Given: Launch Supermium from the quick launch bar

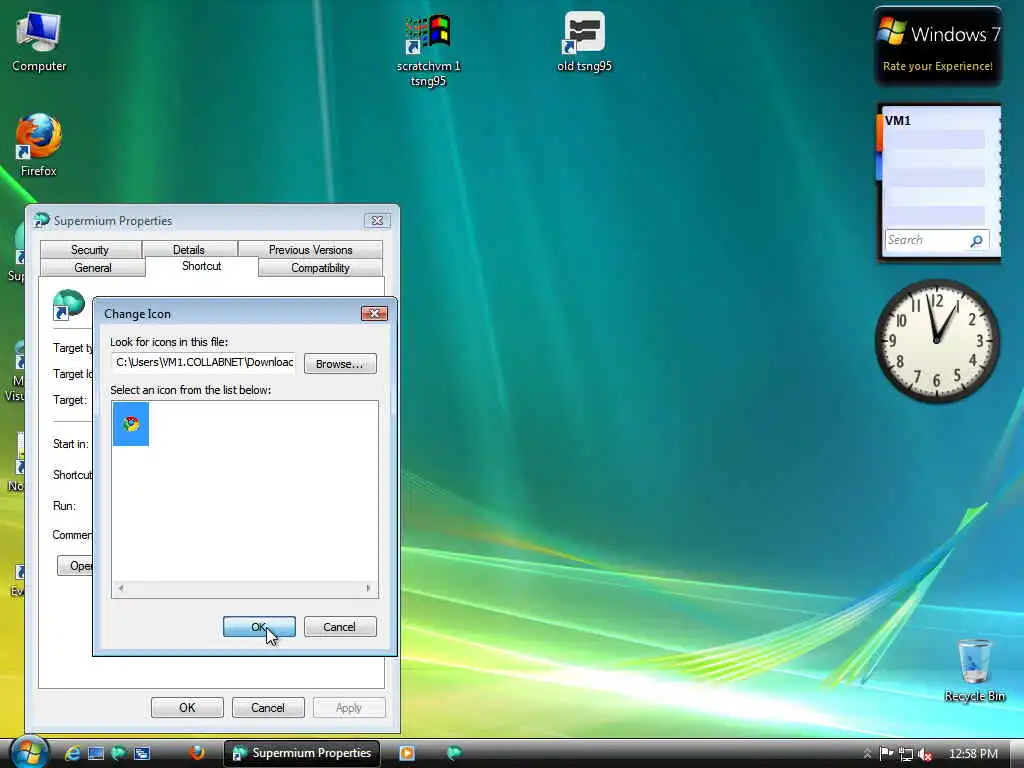Looking at the screenshot, I should coord(119,754).
